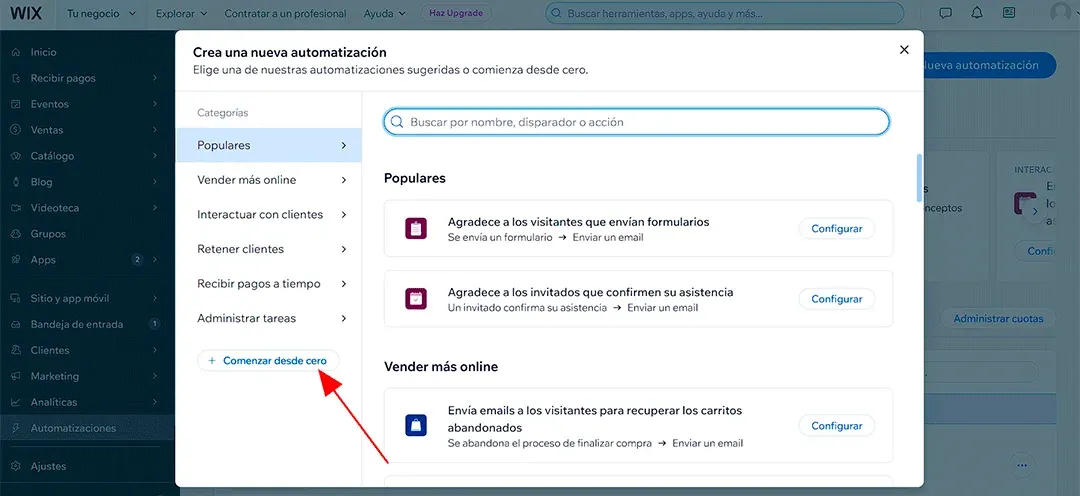The height and width of the screenshot is (496, 1080).
Task: Open the Explorar dropdown menu
Action: [182, 14]
